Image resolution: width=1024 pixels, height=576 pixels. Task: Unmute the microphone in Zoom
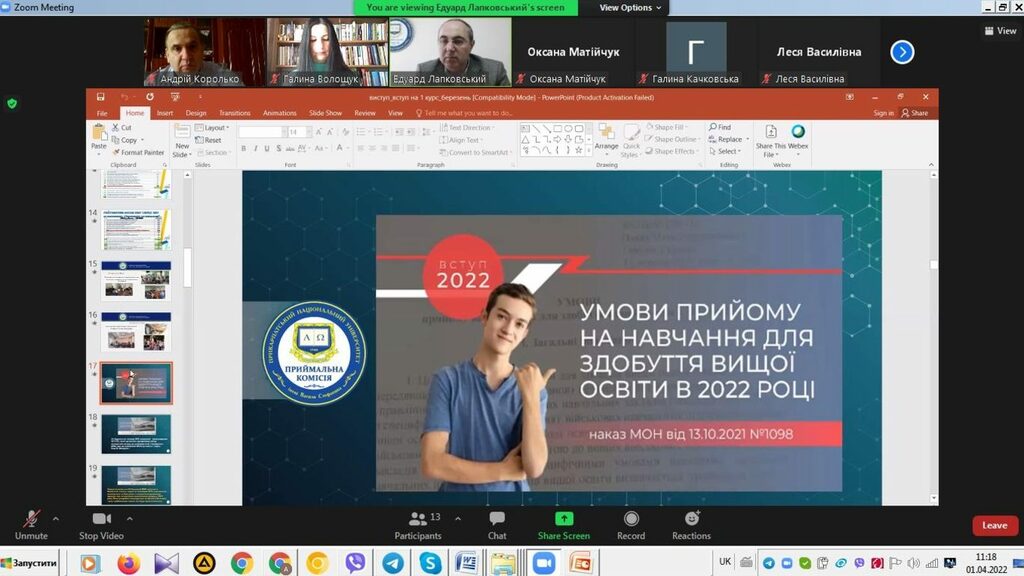pyautogui.click(x=31, y=520)
